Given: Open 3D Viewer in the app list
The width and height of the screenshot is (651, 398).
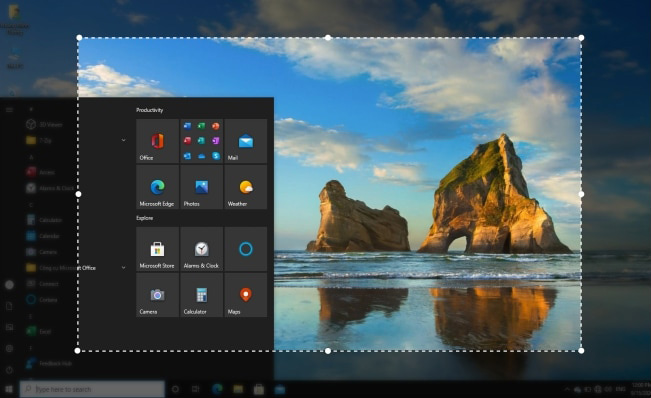Looking at the screenshot, I should coord(44,125).
